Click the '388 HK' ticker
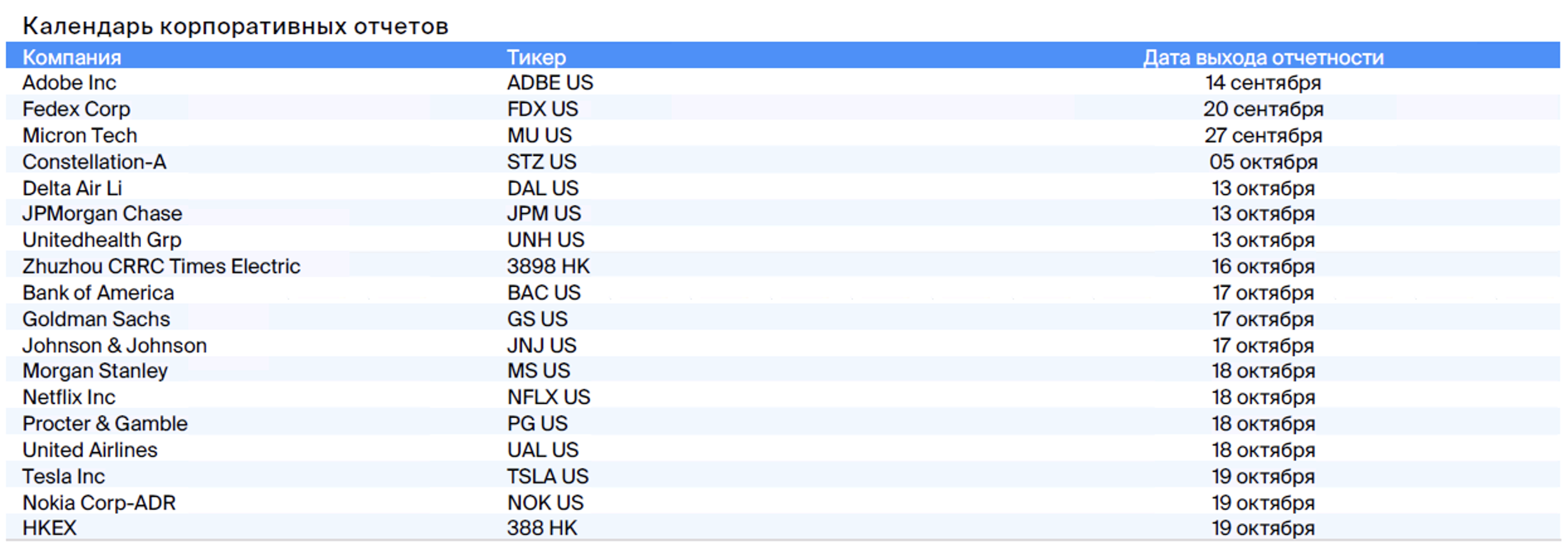 [x=542, y=527]
